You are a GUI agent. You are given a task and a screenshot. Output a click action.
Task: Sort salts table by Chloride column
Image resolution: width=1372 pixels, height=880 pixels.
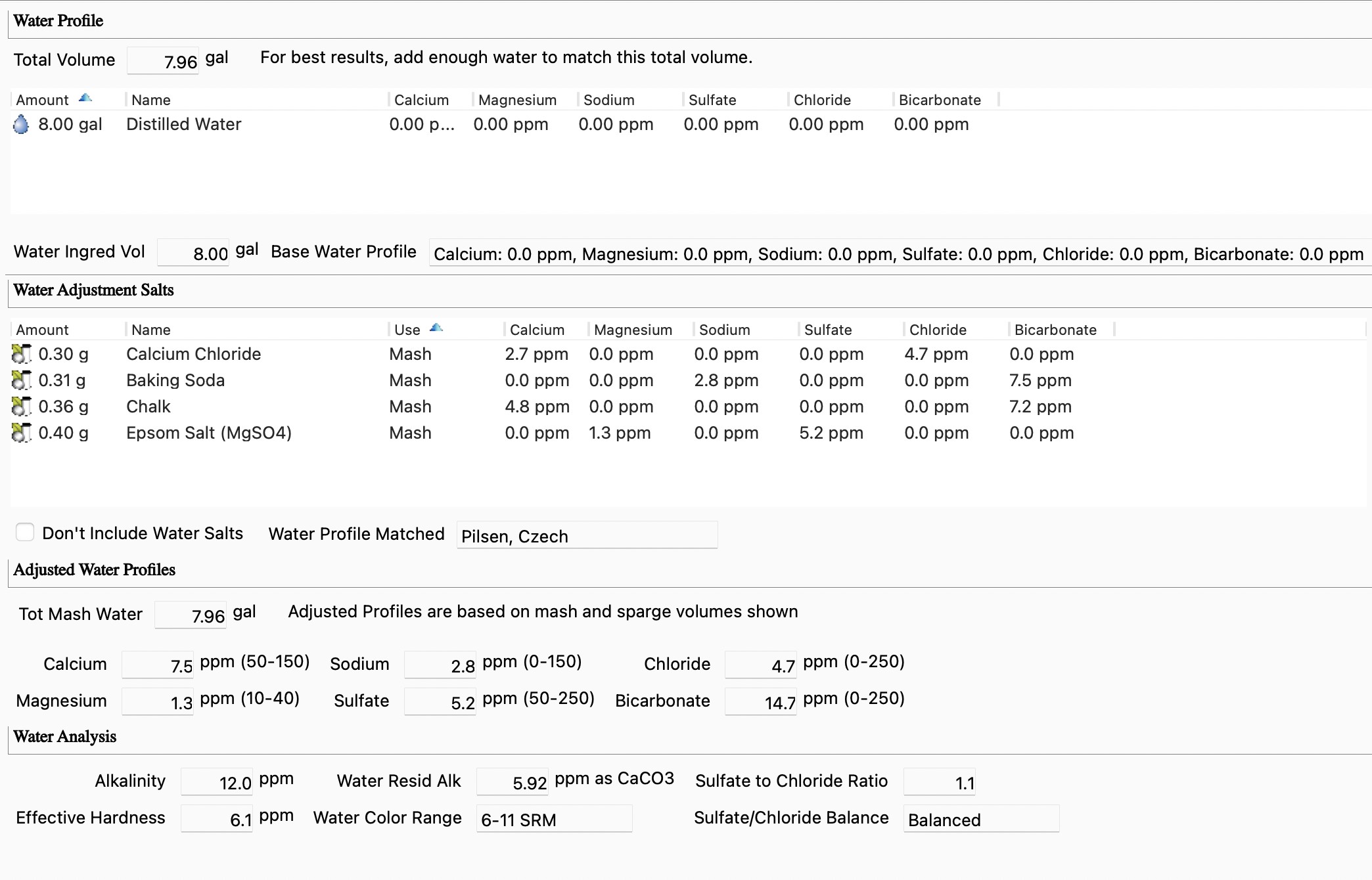(x=956, y=330)
